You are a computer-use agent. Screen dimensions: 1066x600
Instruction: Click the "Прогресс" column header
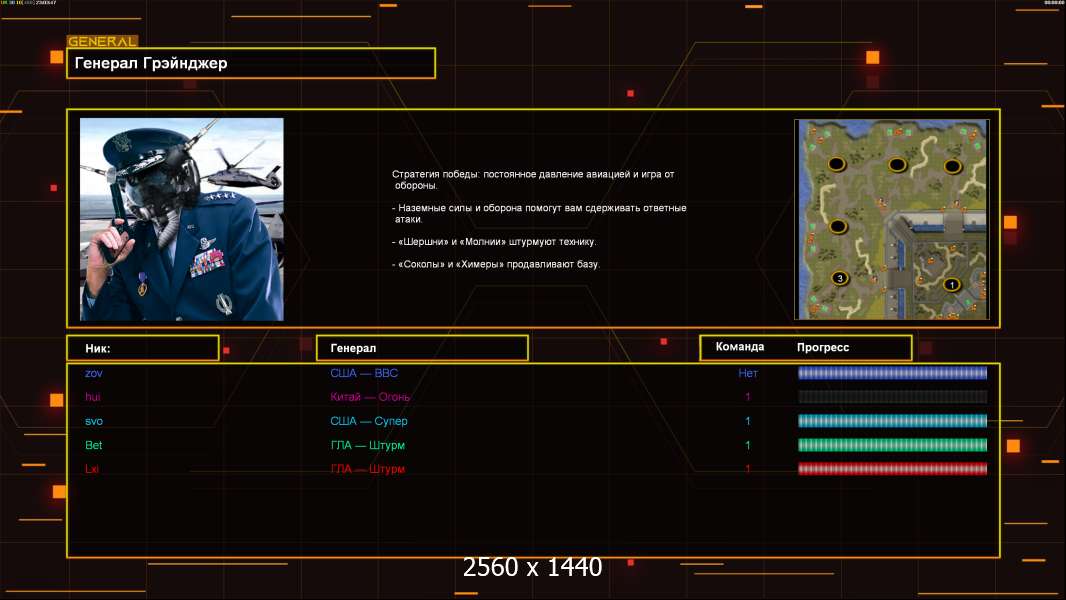(823, 348)
